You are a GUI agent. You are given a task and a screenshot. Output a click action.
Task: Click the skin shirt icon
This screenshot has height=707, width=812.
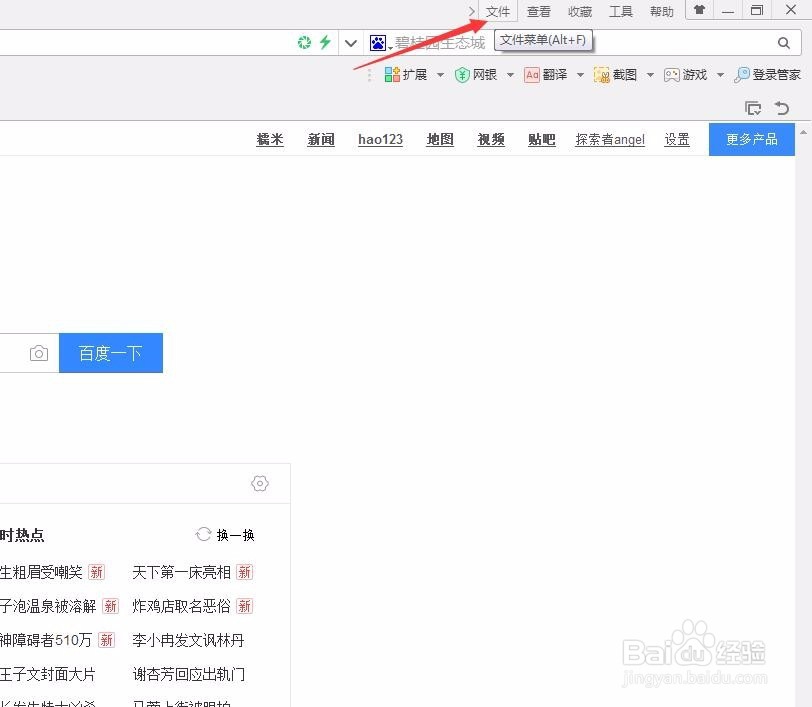(700, 9)
